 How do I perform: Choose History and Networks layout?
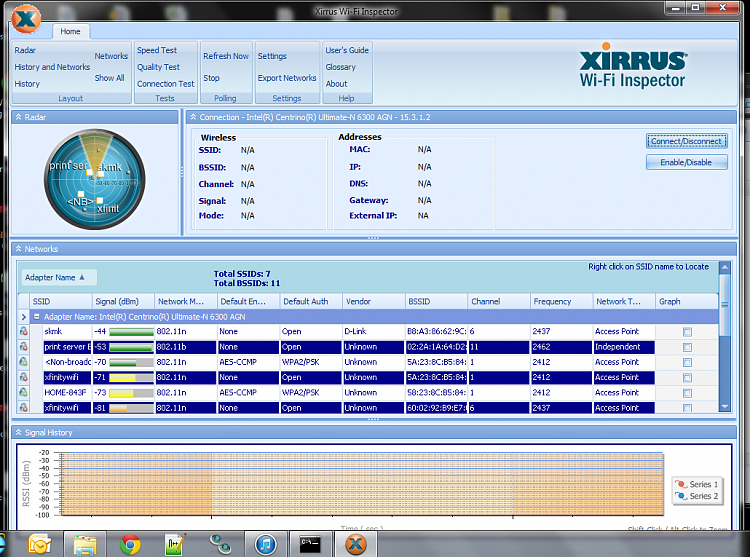(x=52, y=67)
